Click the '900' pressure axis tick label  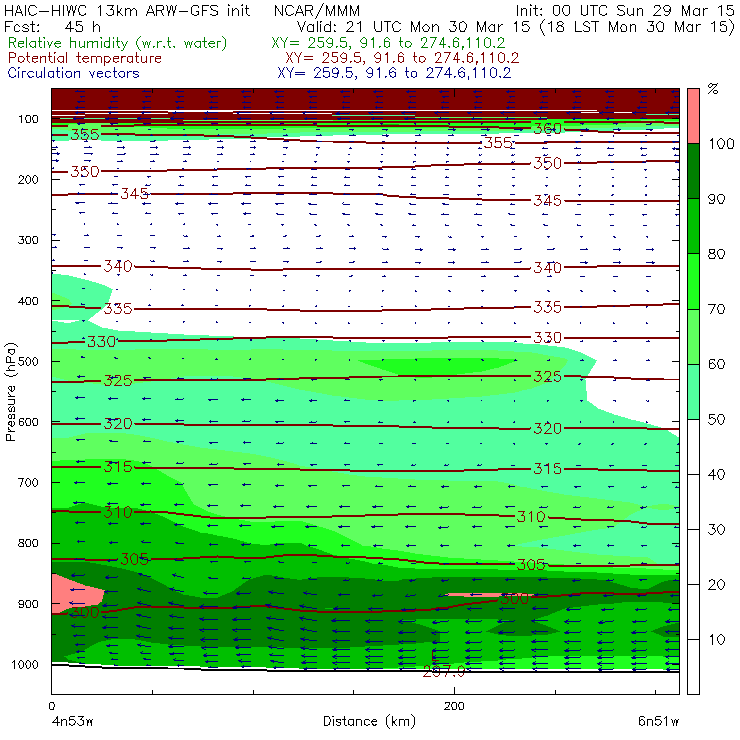28,604
